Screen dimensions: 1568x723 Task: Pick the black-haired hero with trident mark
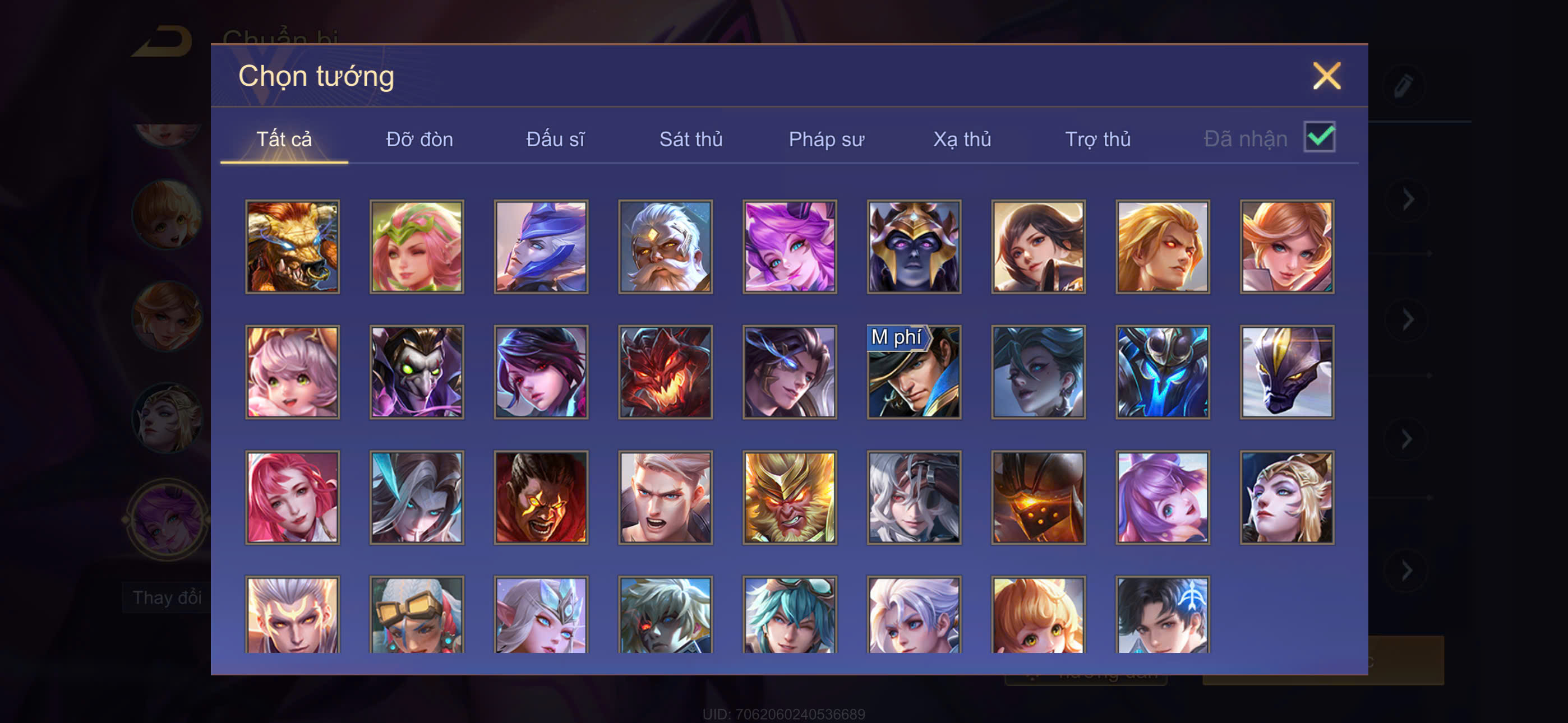tap(1163, 615)
